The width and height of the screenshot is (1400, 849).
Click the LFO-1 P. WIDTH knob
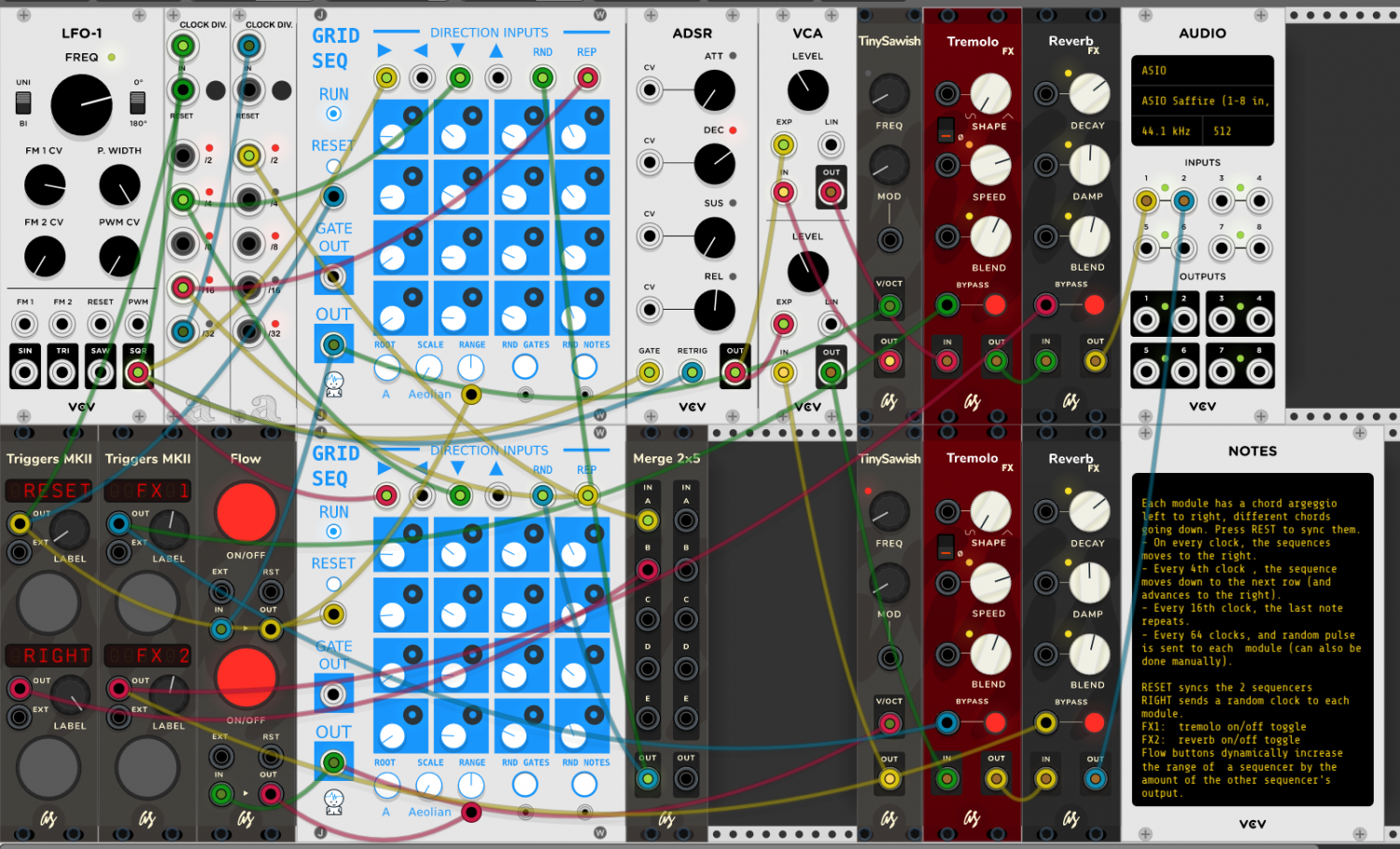119,185
